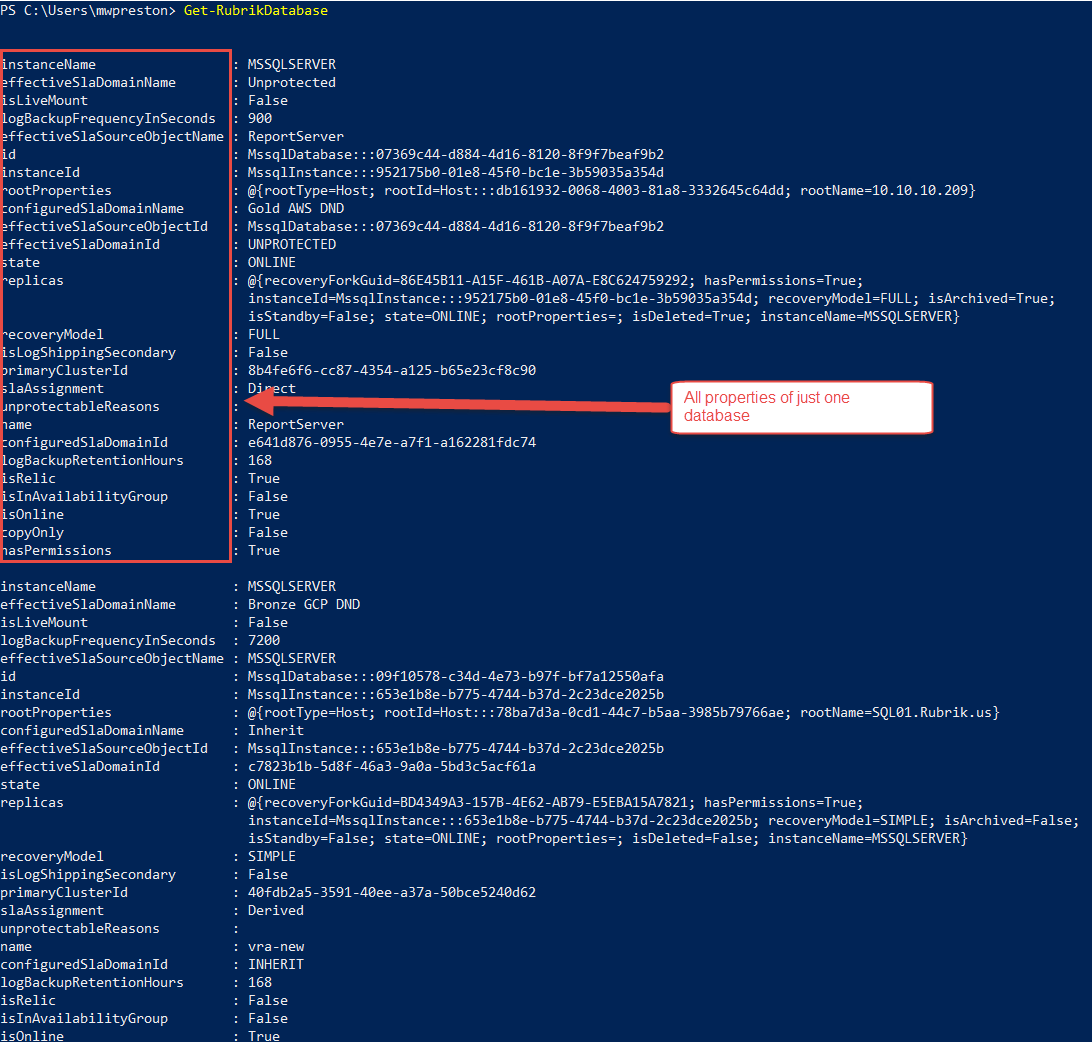Select the 'Gold AWS DND' value
Image resolution: width=1092 pixels, height=1042 pixels.
tap(296, 209)
